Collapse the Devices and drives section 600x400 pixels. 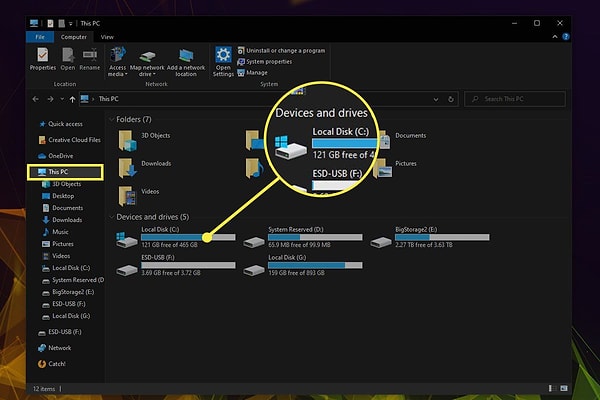pos(112,217)
